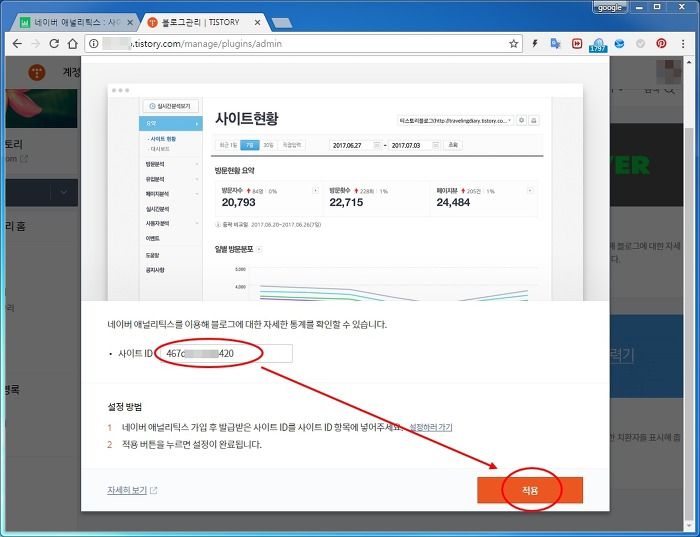Click the analytics preview screenshot image
The width and height of the screenshot is (700, 537).
(345, 192)
